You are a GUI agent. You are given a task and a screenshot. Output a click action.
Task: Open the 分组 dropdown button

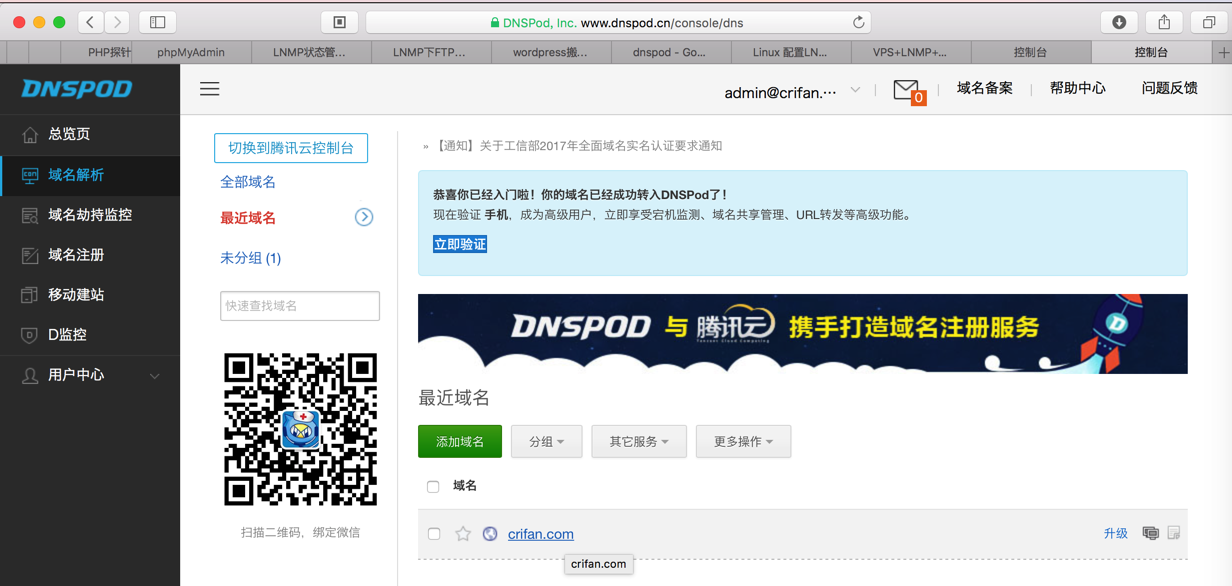(546, 441)
